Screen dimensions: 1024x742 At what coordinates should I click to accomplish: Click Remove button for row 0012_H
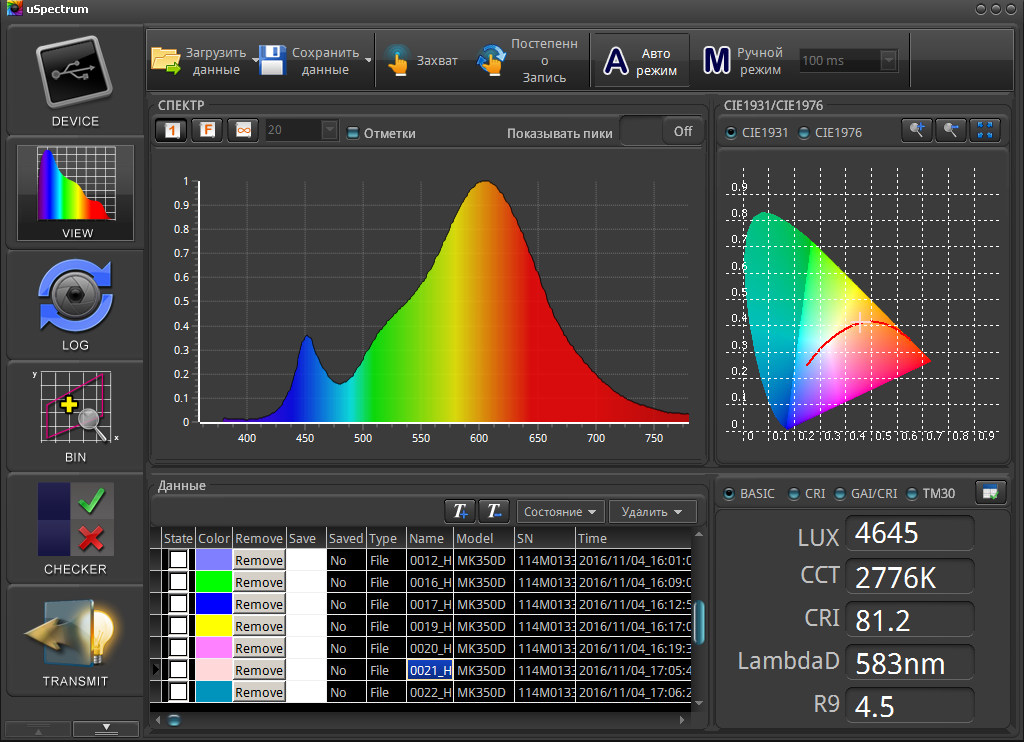[259, 560]
